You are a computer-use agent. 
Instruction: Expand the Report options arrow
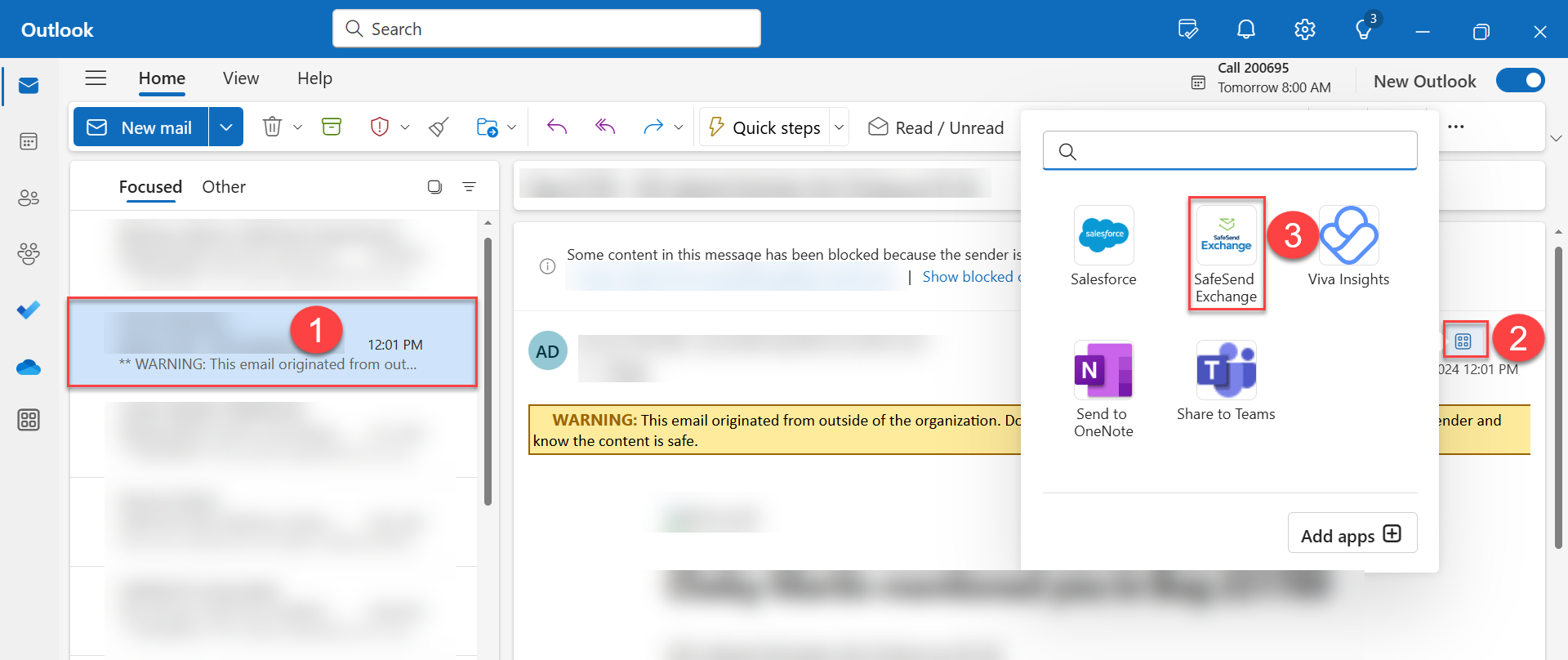coord(405,127)
